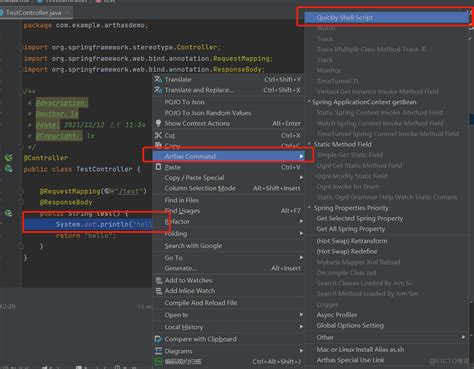Viewport: 474px width, 369px height.
Task: Click the Paste clipboard icon
Action: (158, 167)
